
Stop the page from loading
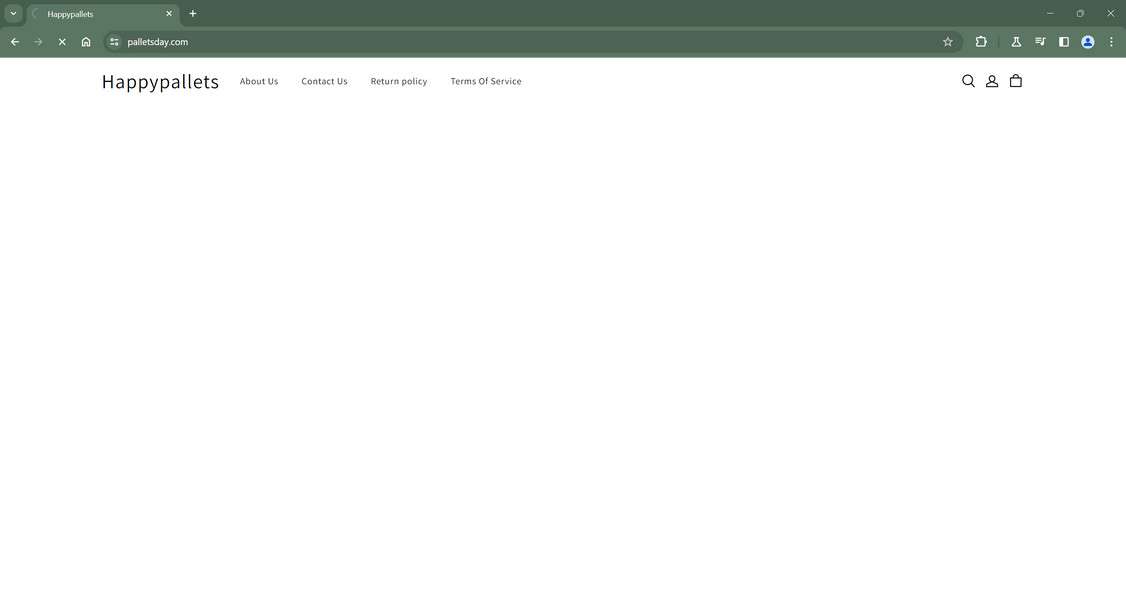click(61, 41)
